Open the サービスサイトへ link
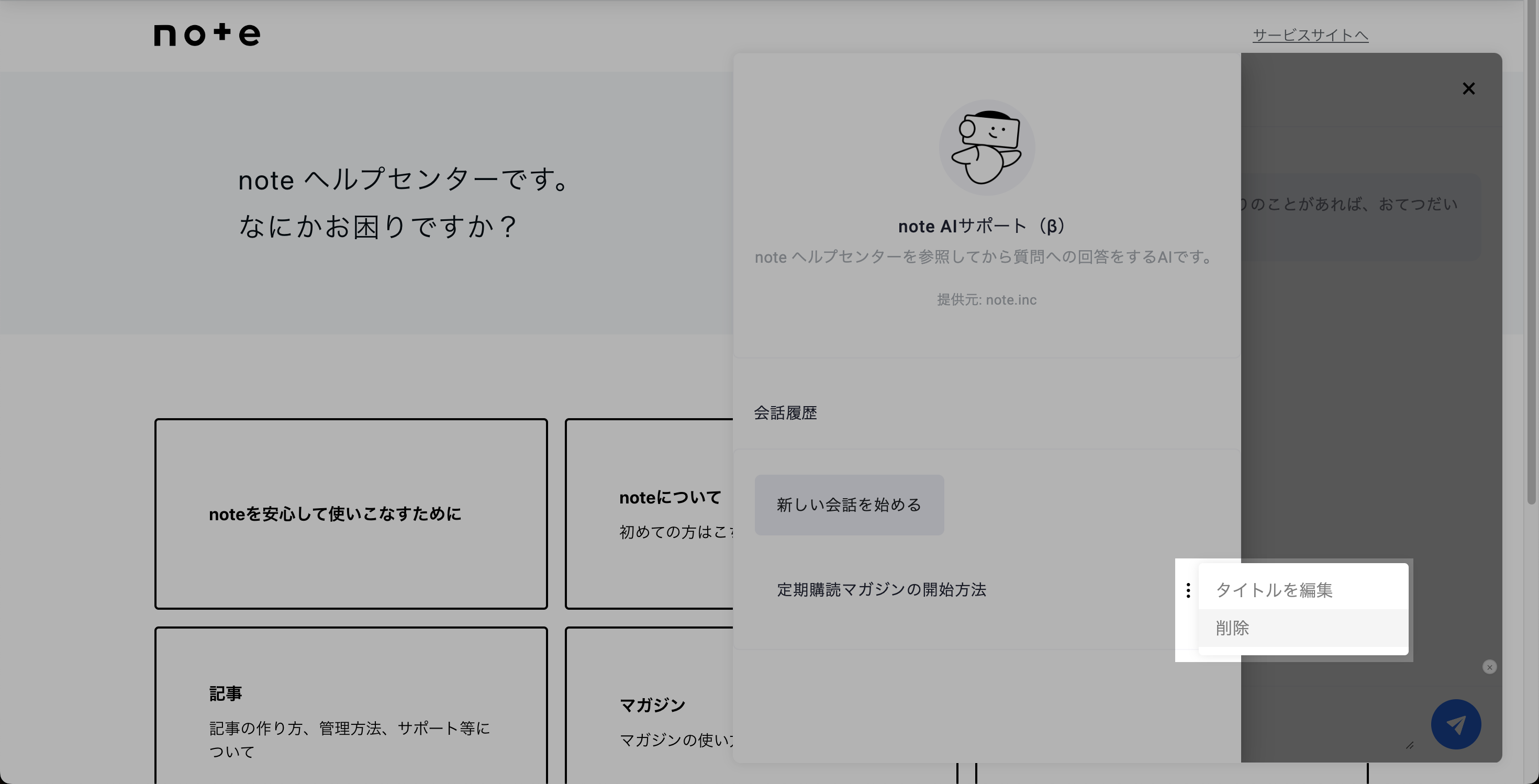1539x784 pixels. click(x=1310, y=35)
